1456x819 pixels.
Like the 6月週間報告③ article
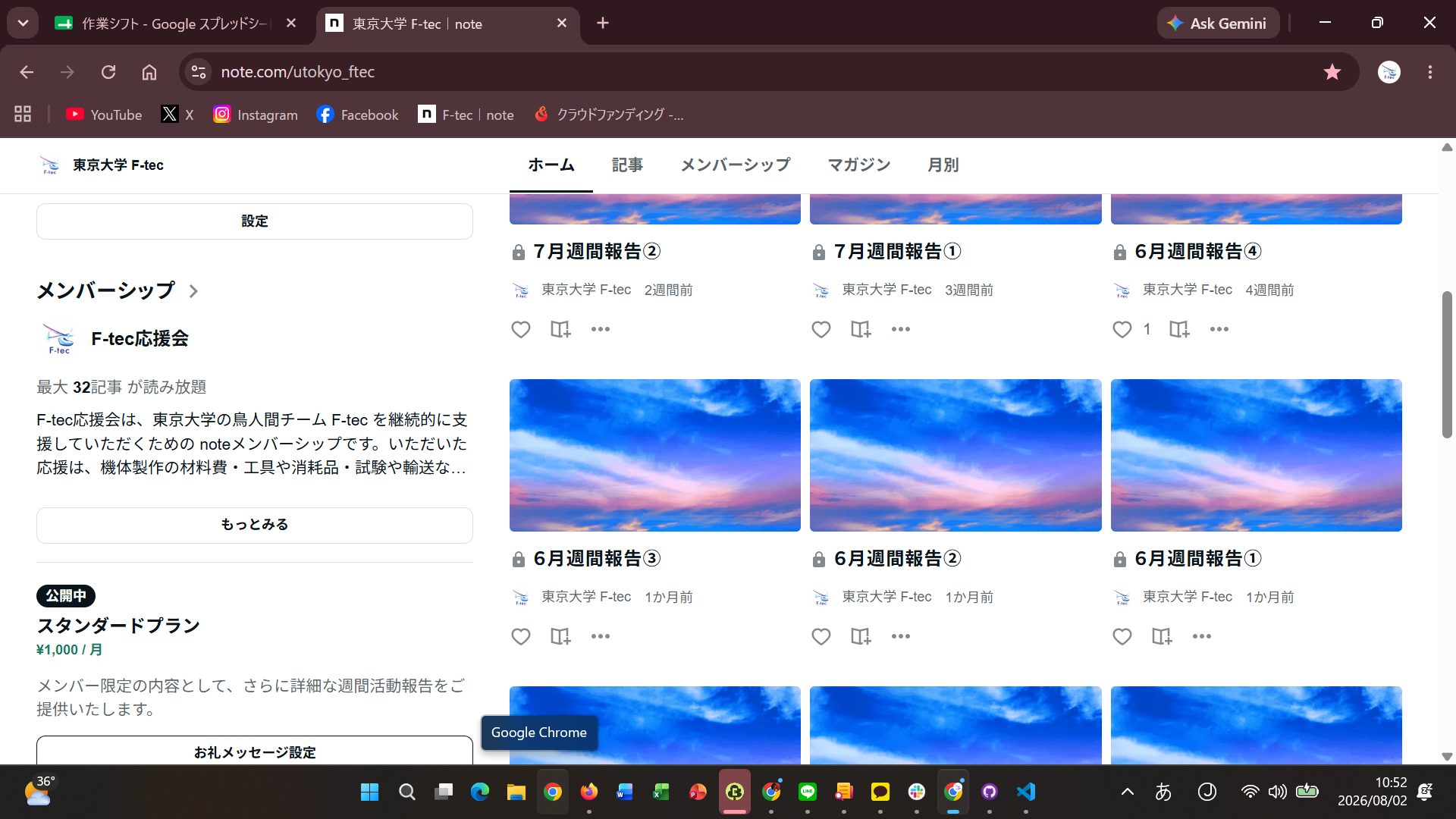[520, 636]
